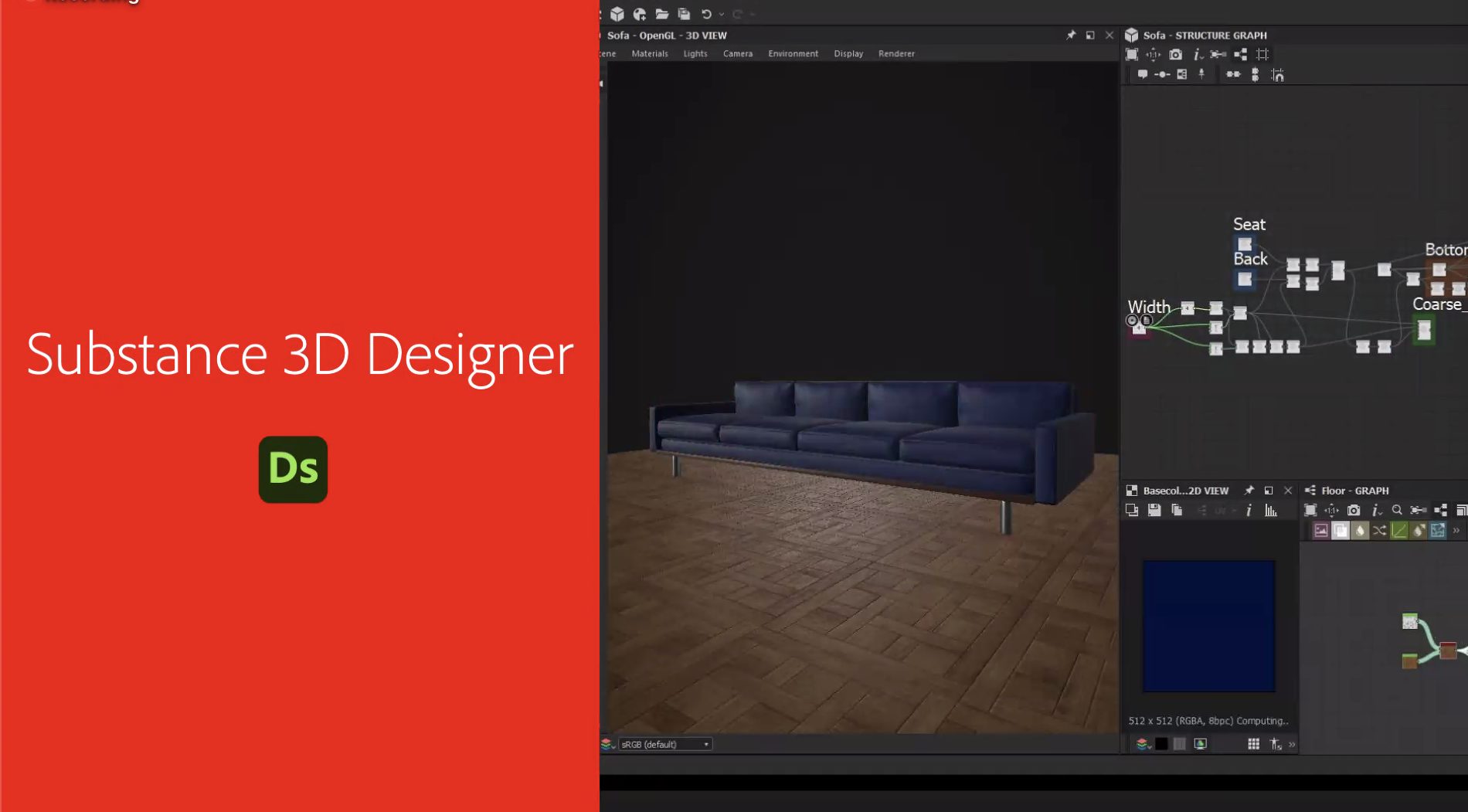The height and width of the screenshot is (812, 1468).
Task: Toggle pin on the 3D View panel
Action: pos(1071,36)
